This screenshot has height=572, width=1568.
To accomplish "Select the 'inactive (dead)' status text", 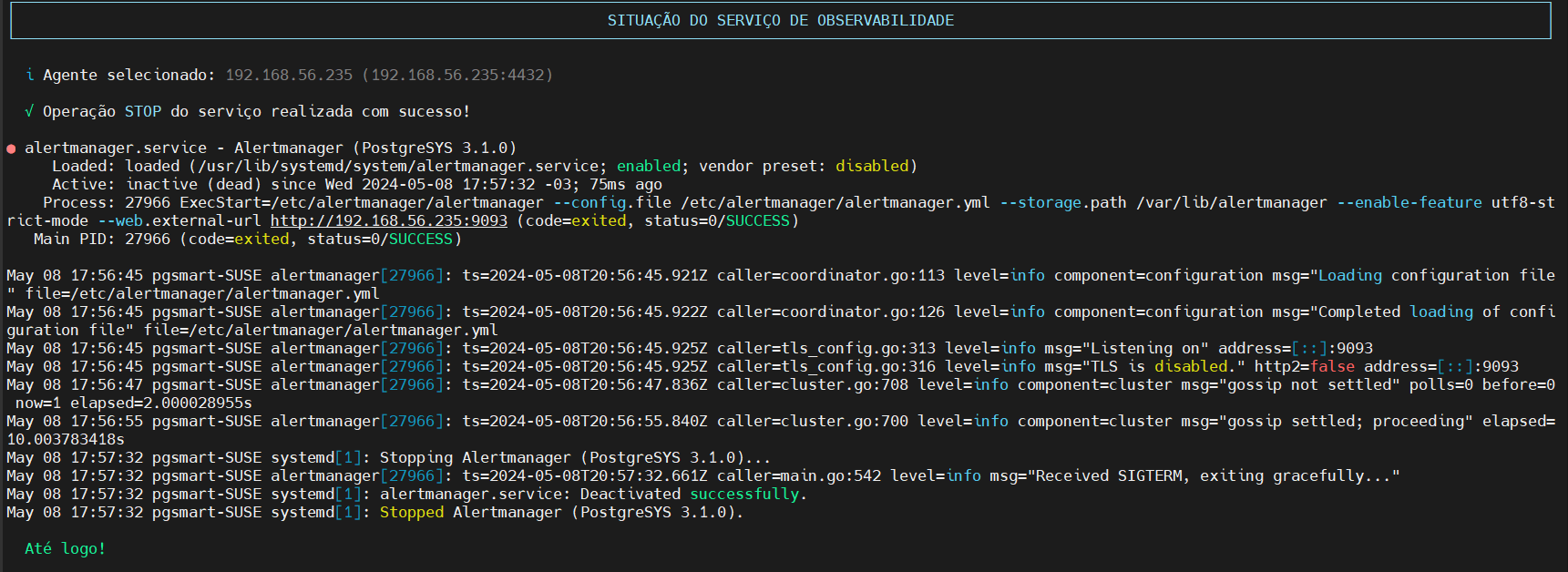I will pos(193,184).
